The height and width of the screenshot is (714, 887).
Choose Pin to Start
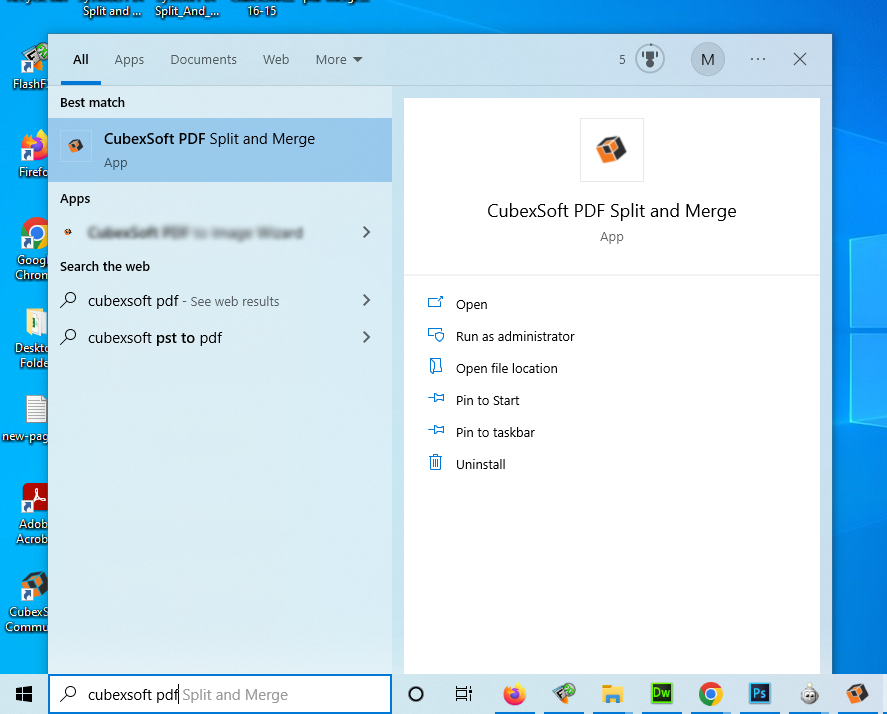click(x=488, y=401)
